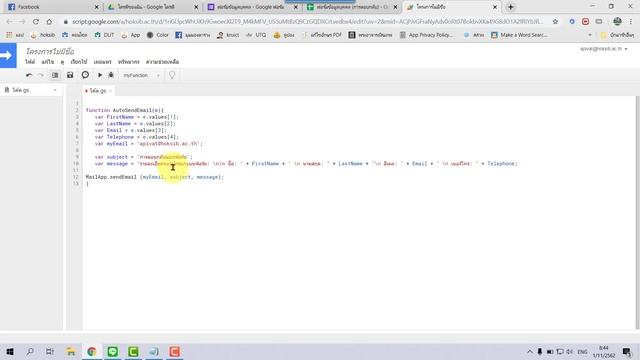Image resolution: width=640 pixels, height=360 pixels.
Task: Click the redo arrow in the editor toolbar
Action: (41, 75)
